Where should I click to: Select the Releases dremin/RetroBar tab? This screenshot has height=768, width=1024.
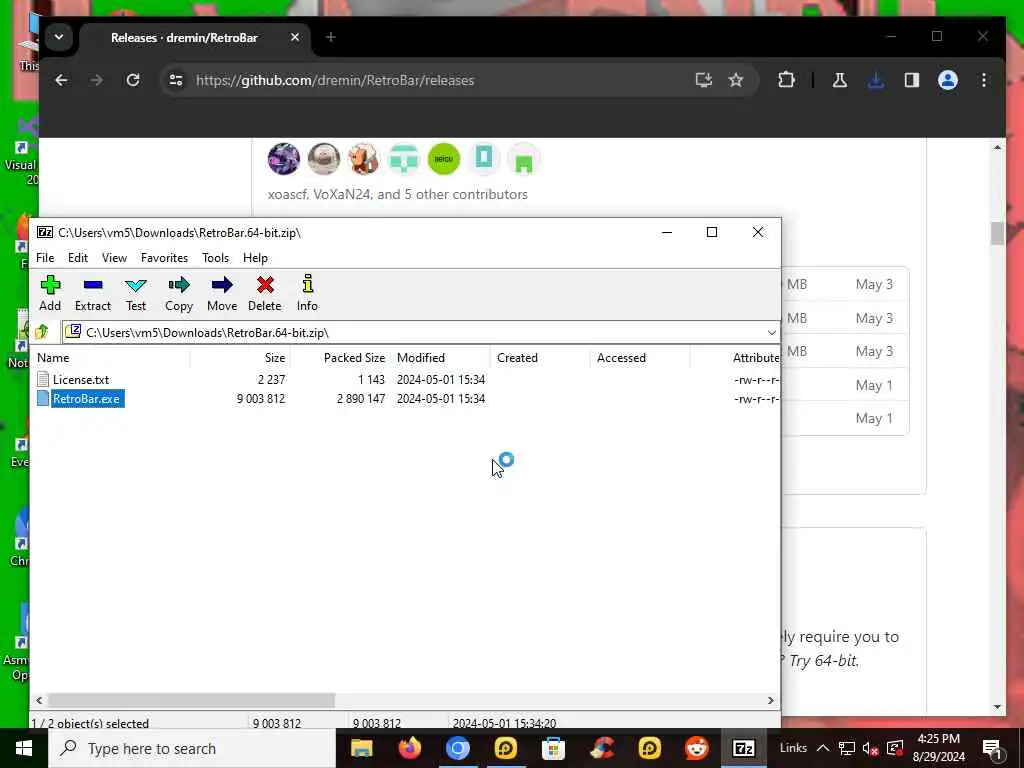pos(184,38)
